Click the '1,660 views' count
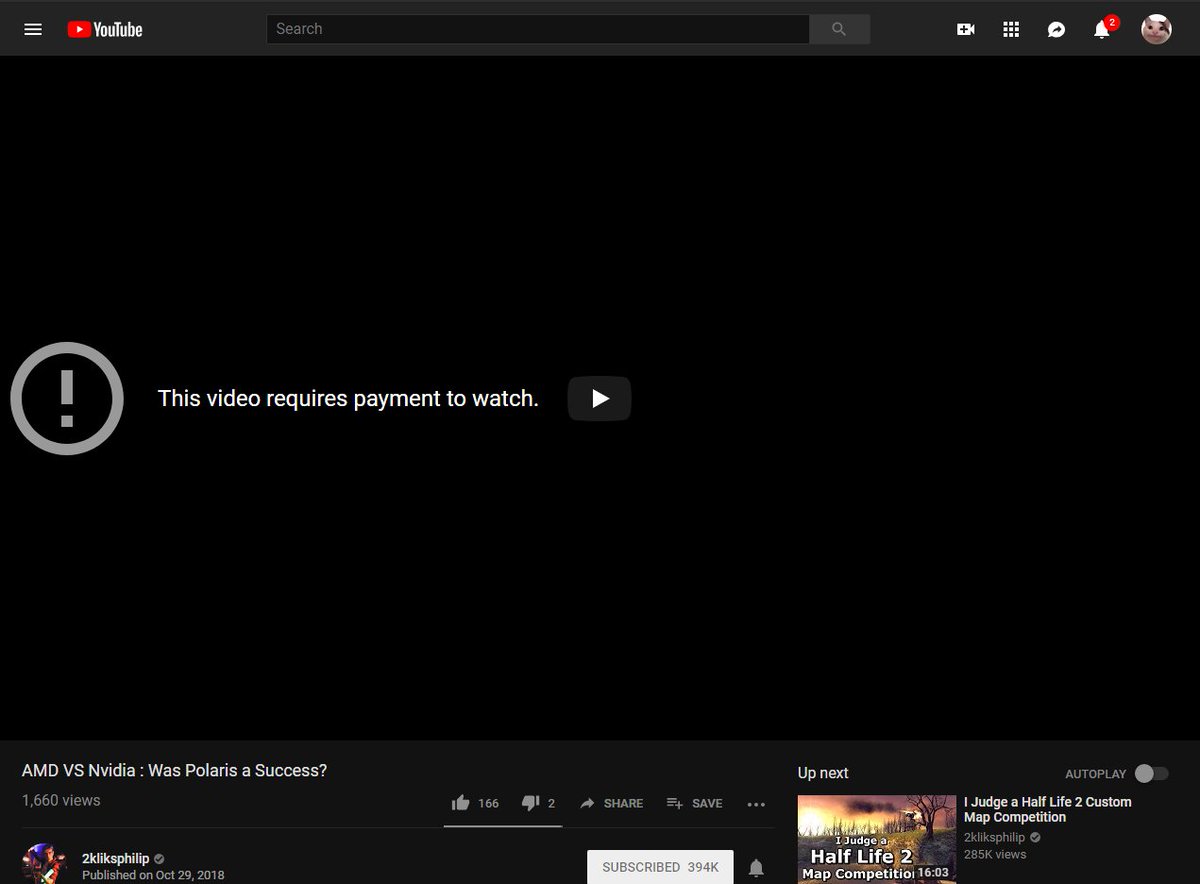Viewport: 1200px width, 884px height. click(x=61, y=800)
